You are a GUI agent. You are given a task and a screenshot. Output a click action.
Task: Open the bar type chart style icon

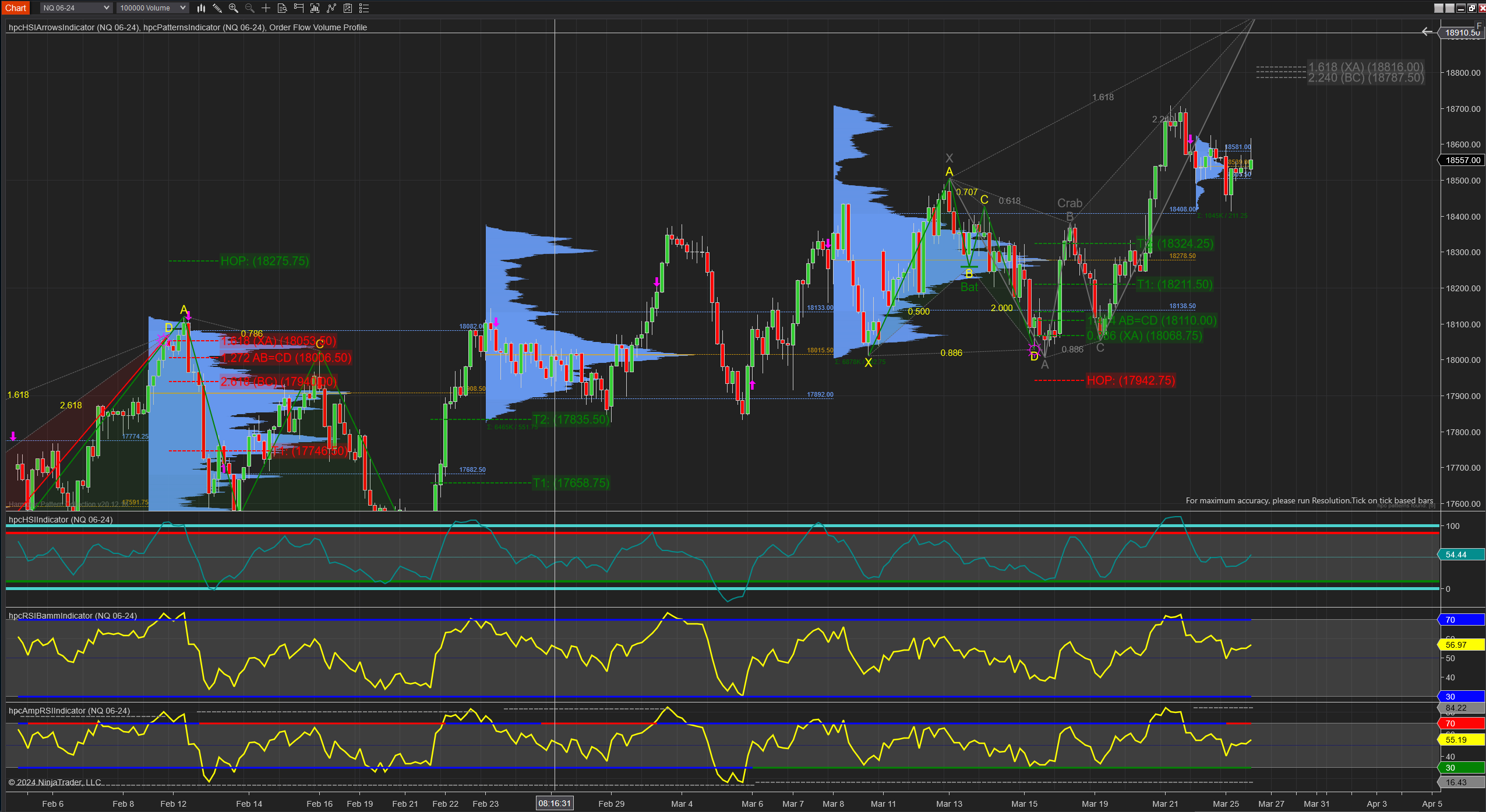coord(201,8)
